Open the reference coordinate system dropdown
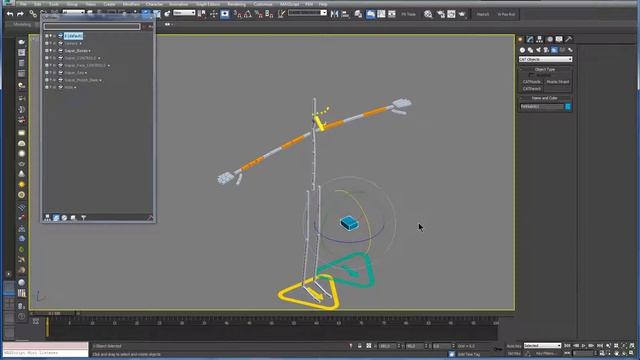 point(184,13)
